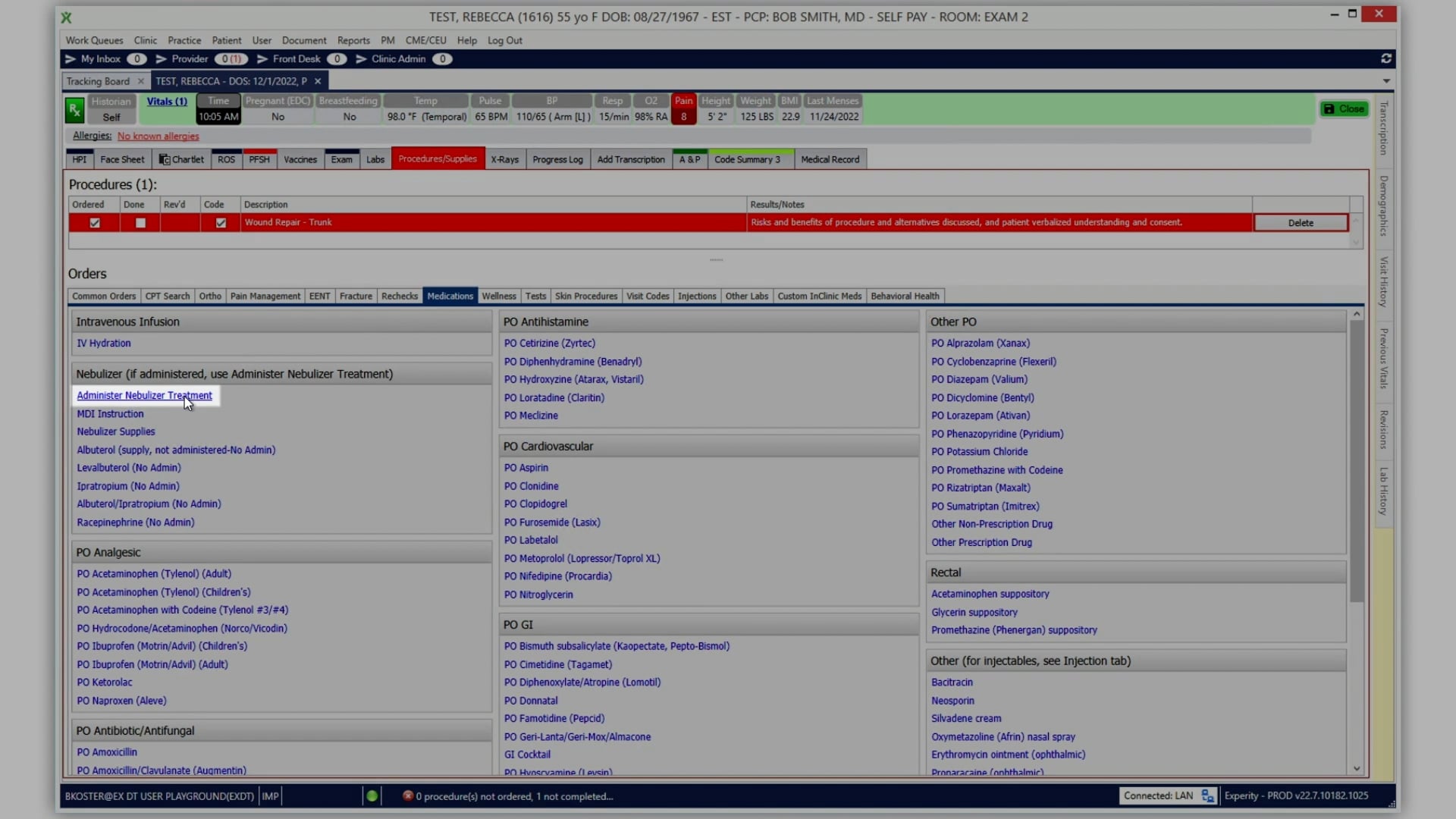Toggle the Ordered checkbox for Wound Repair
The width and height of the screenshot is (1456, 819).
click(x=94, y=222)
